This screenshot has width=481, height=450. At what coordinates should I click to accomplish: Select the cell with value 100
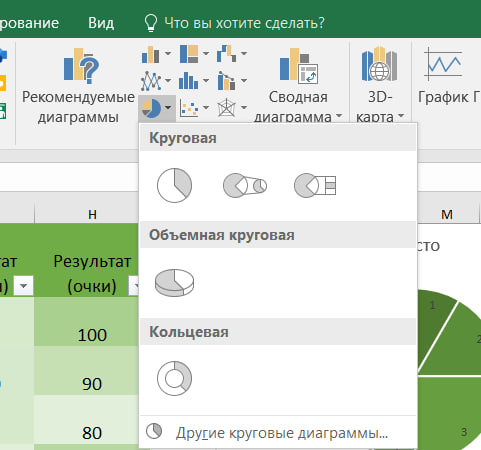click(x=87, y=322)
